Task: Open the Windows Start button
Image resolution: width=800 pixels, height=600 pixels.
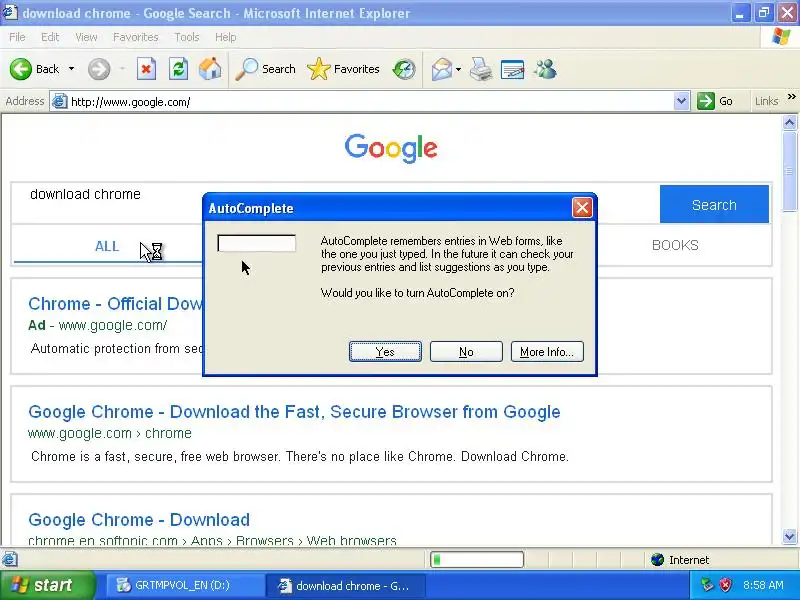Action: [47, 585]
